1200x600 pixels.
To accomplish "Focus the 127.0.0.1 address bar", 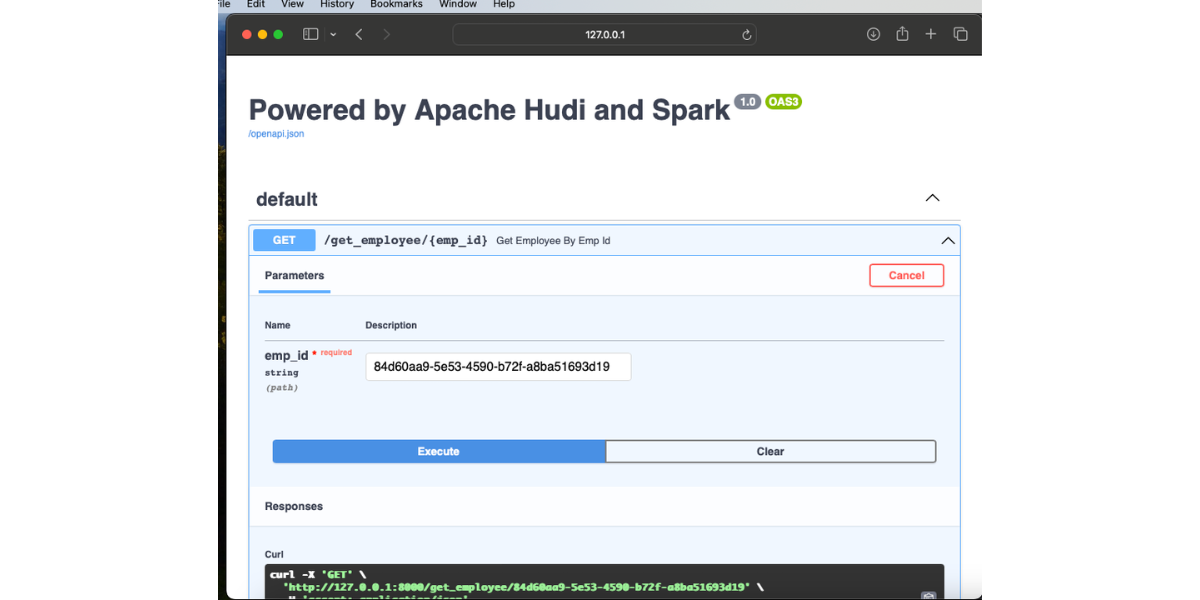I will click(604, 35).
